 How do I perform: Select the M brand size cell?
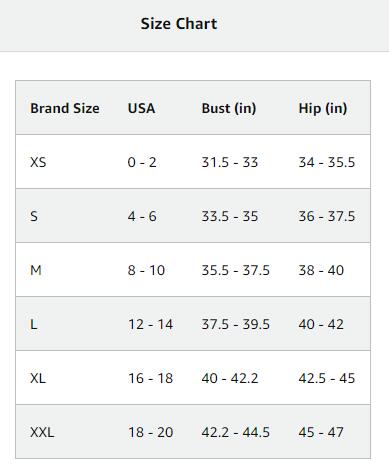click(36, 270)
